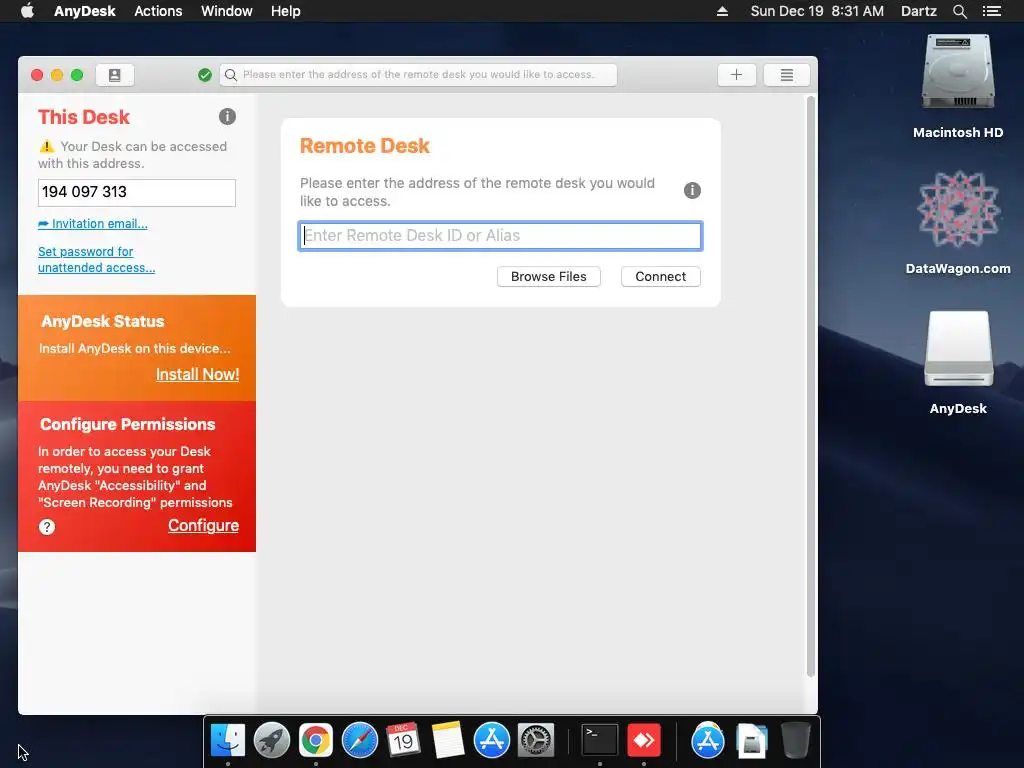The height and width of the screenshot is (768, 1024).
Task: Open App Store icon next to AnyDesk in Dock
Action: 708,741
